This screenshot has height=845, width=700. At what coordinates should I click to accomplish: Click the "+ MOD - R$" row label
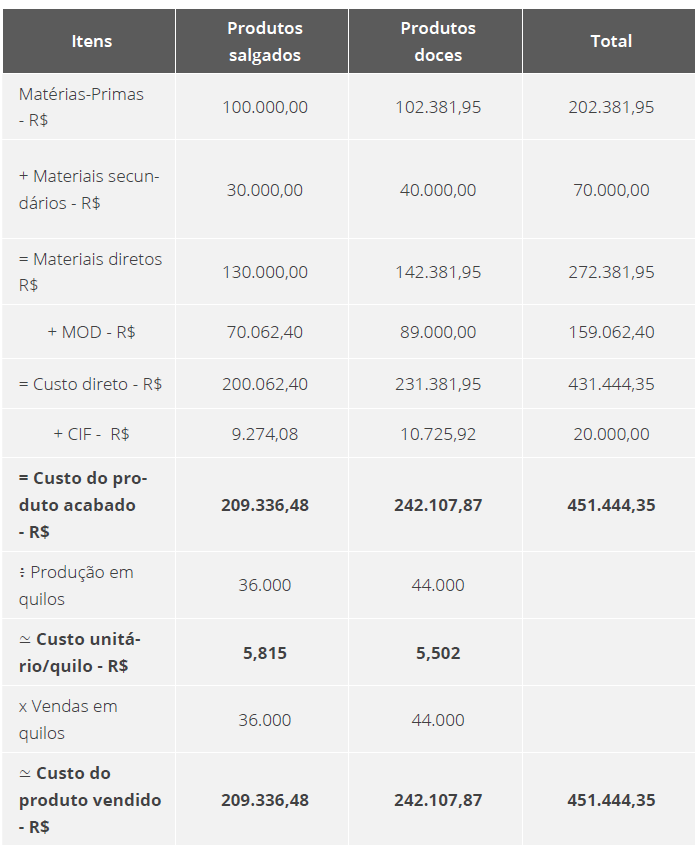91,332
